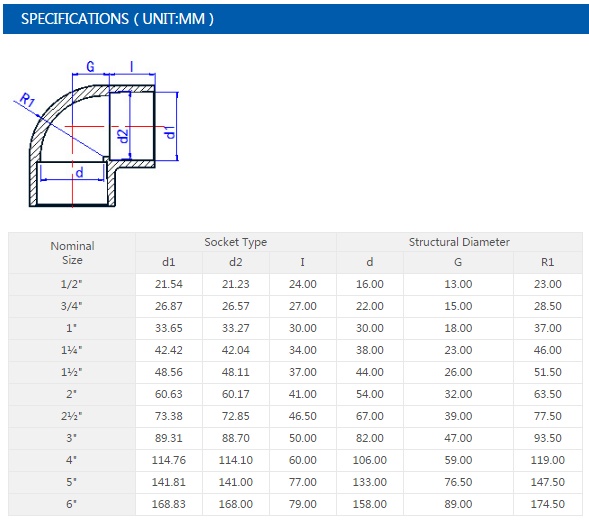Click the cell value 28.50
The height and width of the screenshot is (520, 589).
click(547, 306)
